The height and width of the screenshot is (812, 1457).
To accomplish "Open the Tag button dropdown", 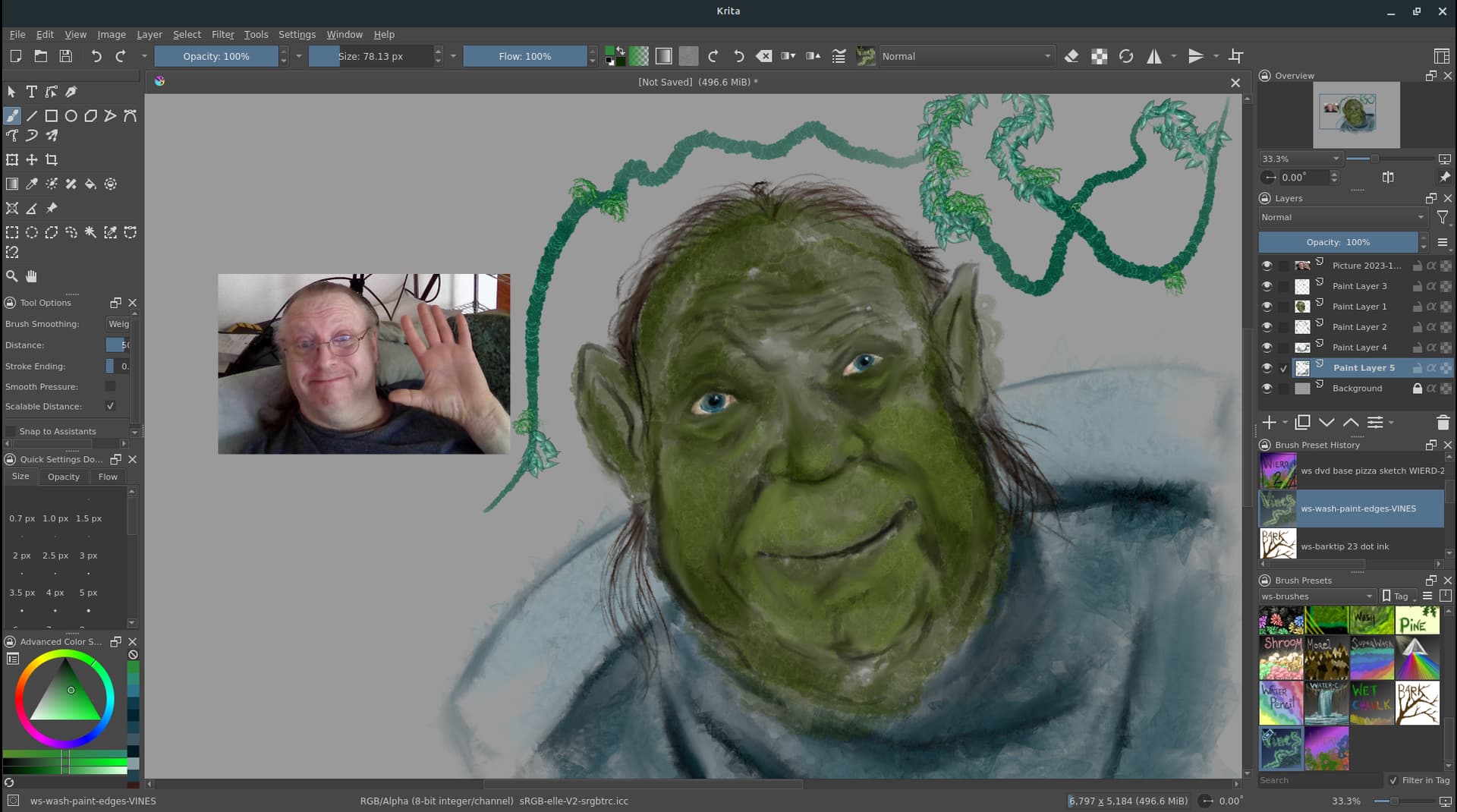I will 1399,596.
